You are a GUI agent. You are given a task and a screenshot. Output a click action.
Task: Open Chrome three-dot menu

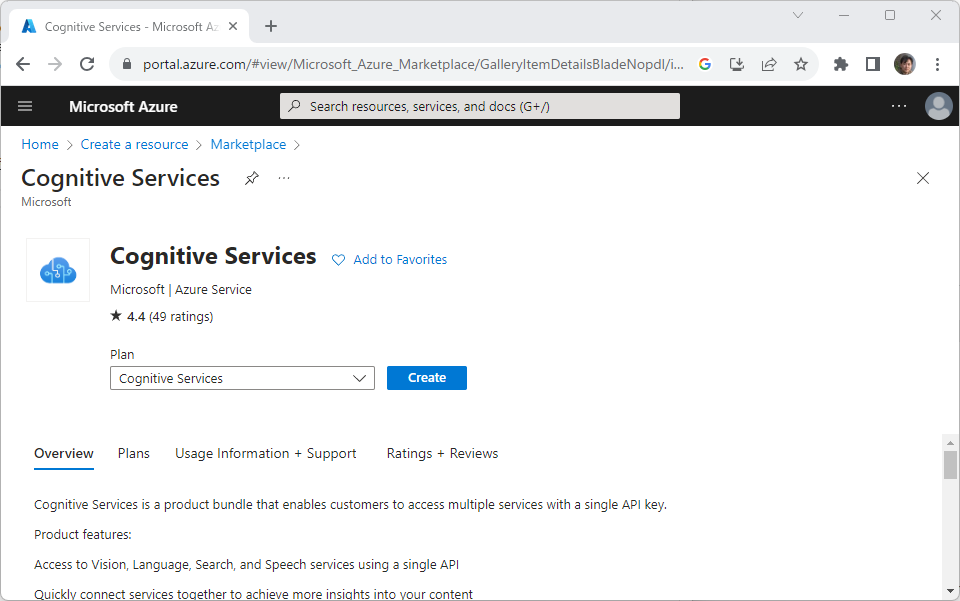click(937, 64)
